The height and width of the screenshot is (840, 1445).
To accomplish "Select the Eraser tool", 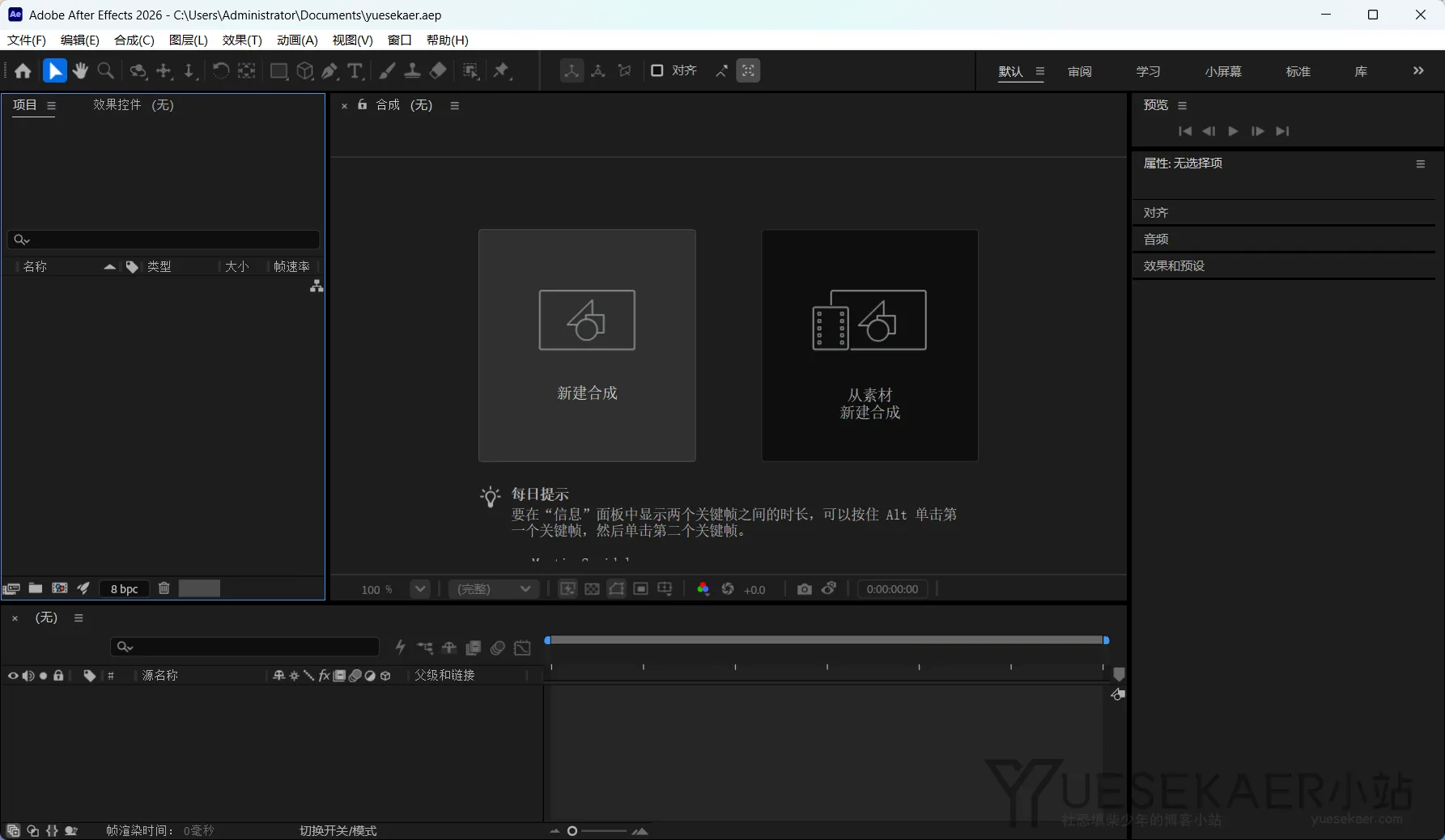I will tap(438, 71).
